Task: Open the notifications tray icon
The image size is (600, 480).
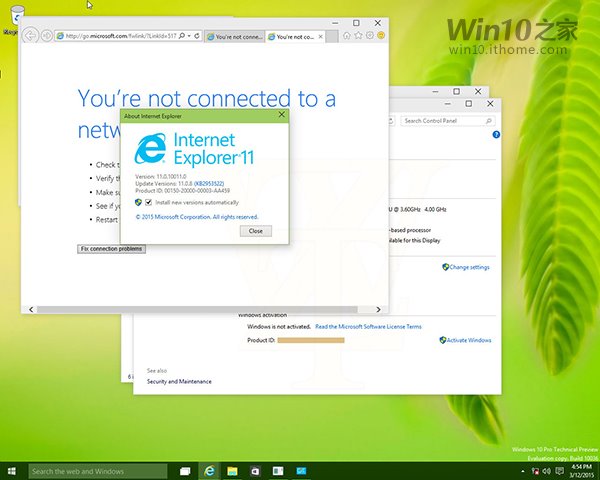Action: coord(558,471)
